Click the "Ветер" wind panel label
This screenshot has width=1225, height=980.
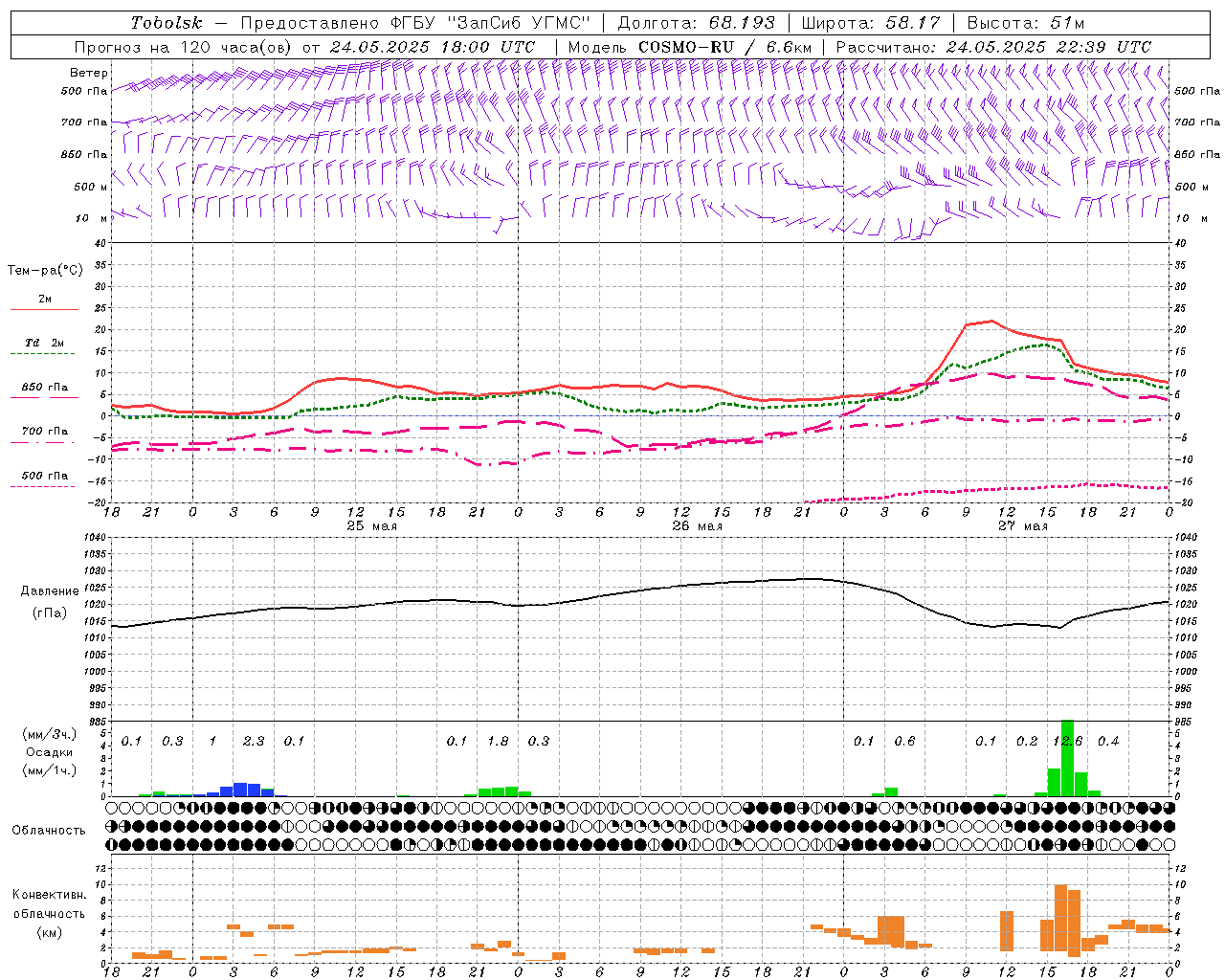tap(88, 73)
